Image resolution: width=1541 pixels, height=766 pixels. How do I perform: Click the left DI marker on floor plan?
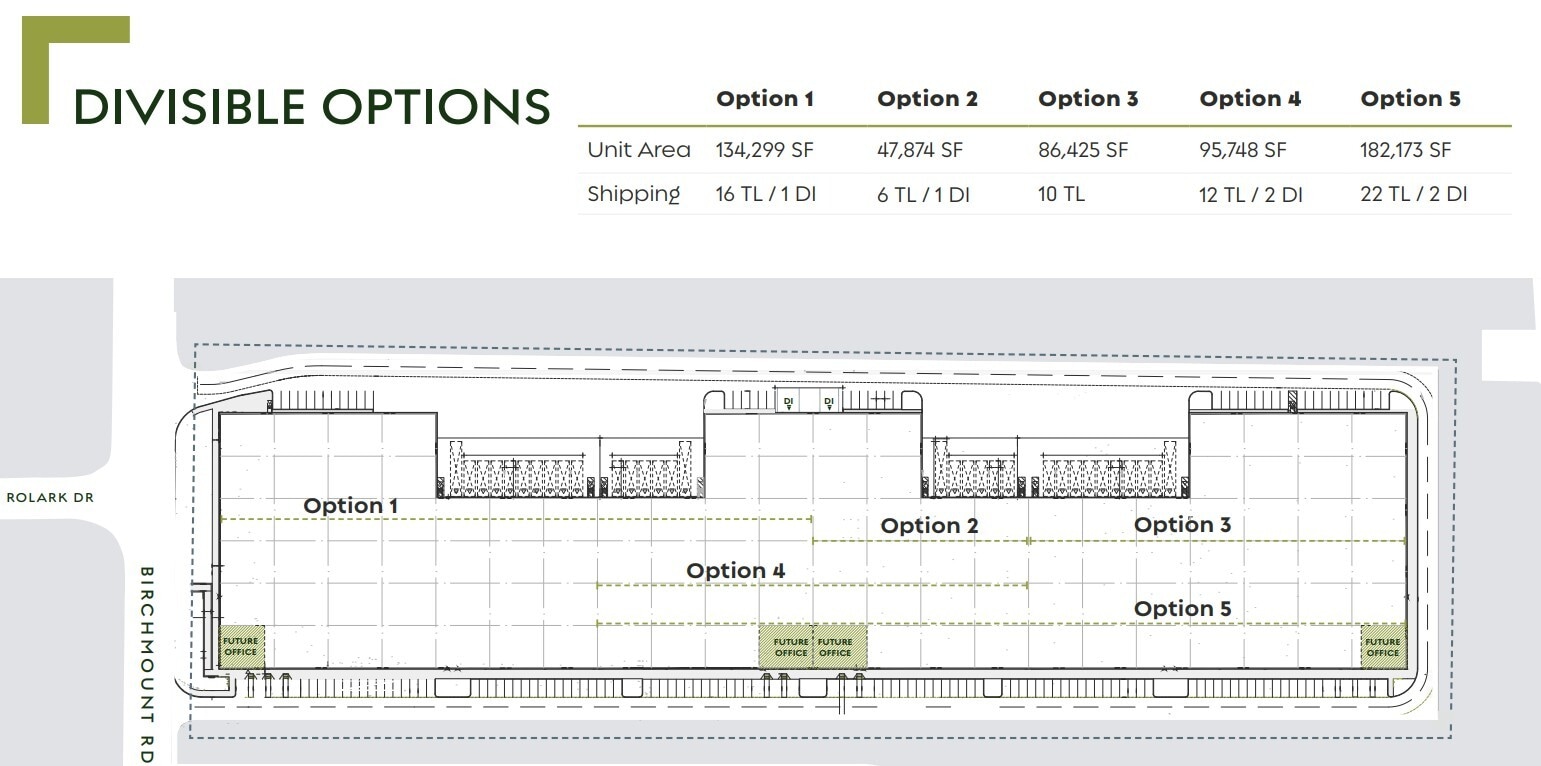tap(788, 402)
